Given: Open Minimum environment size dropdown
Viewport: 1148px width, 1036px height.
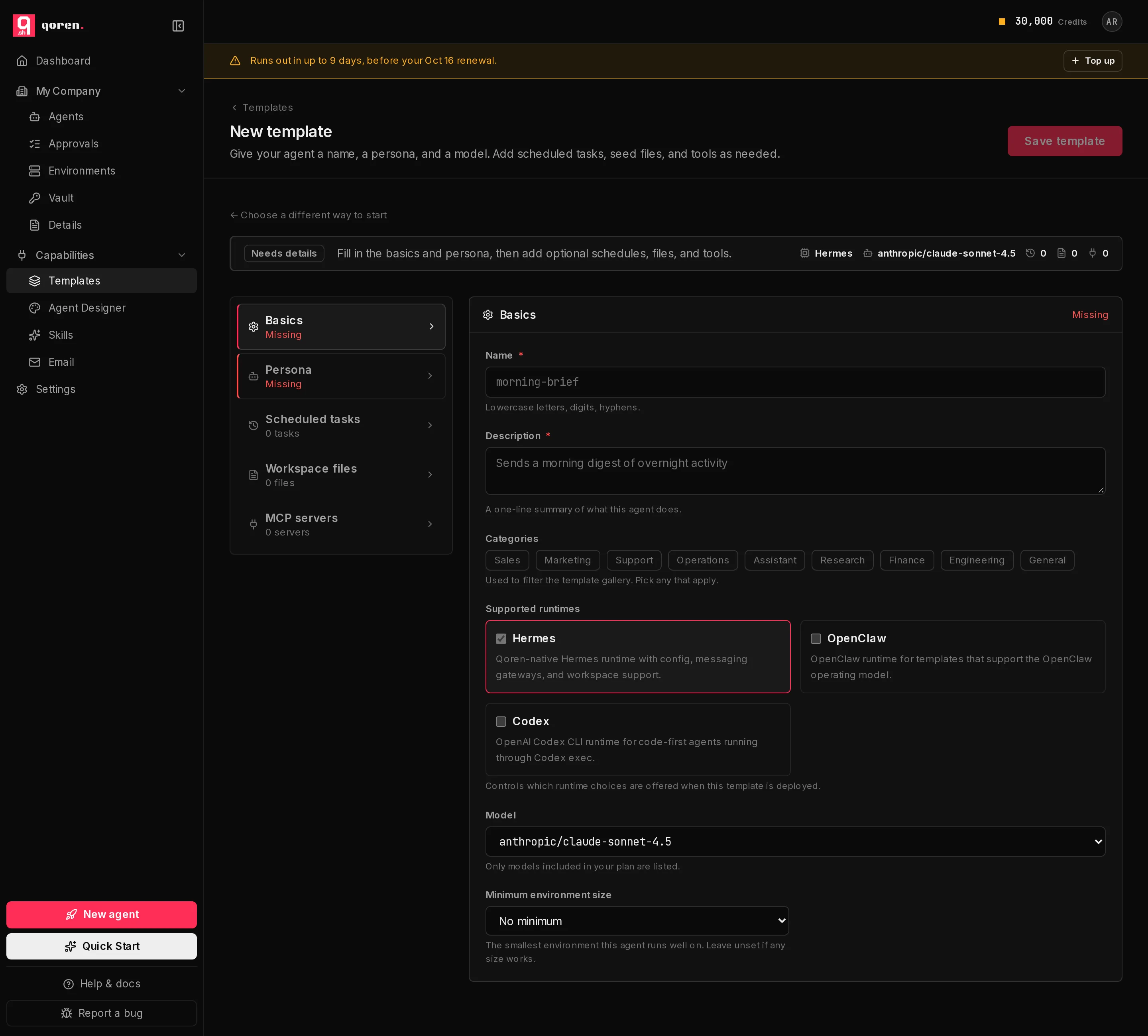Looking at the screenshot, I should pos(637,921).
